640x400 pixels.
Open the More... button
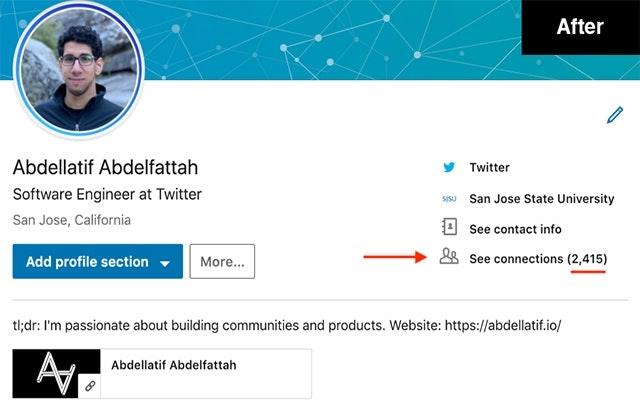click(222, 262)
